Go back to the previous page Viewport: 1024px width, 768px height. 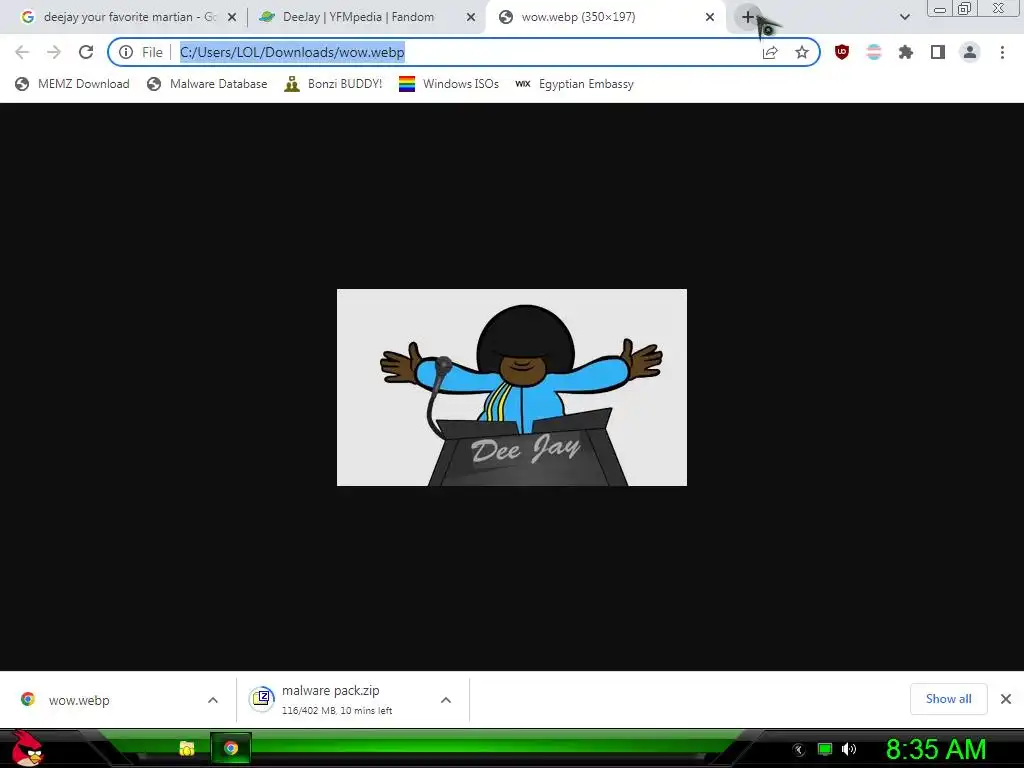coord(22,52)
